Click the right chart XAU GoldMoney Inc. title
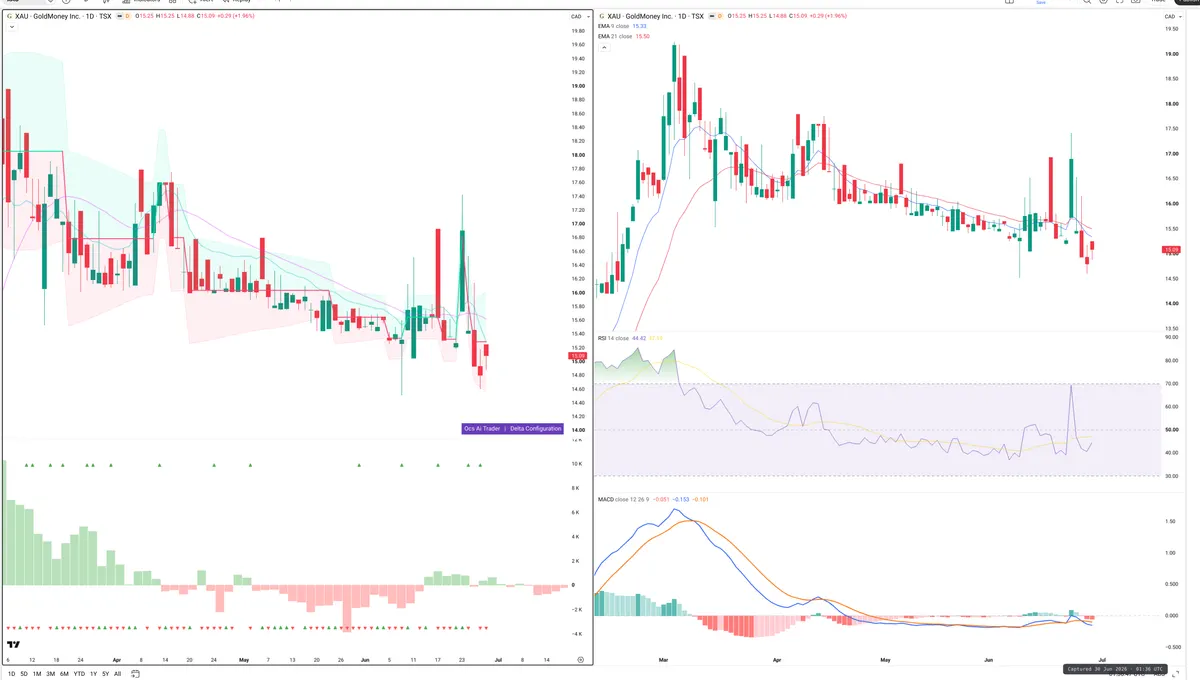This screenshot has width=1200, height=680. [x=654, y=17]
